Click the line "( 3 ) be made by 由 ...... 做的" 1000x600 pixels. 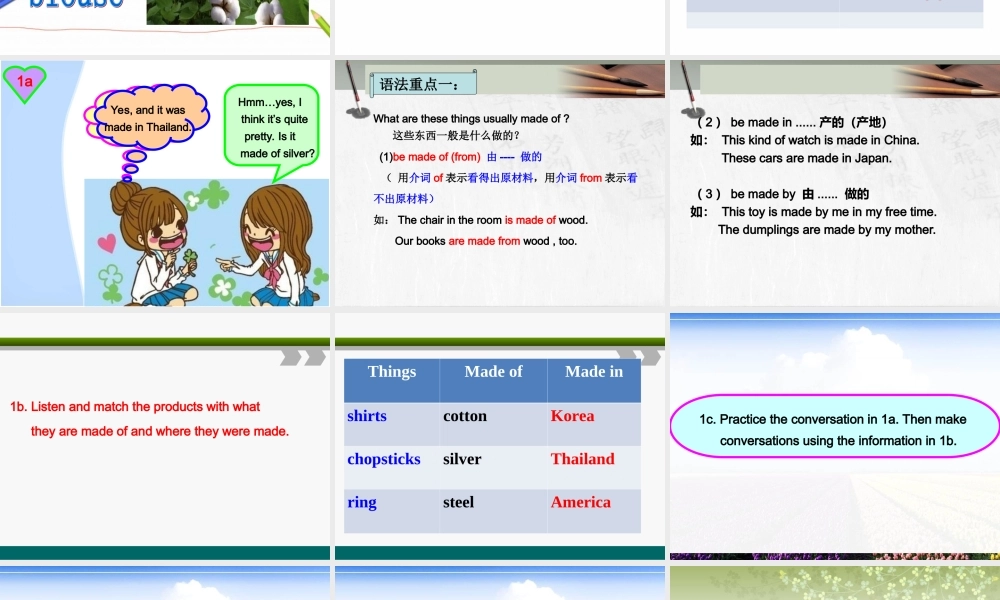click(783, 194)
